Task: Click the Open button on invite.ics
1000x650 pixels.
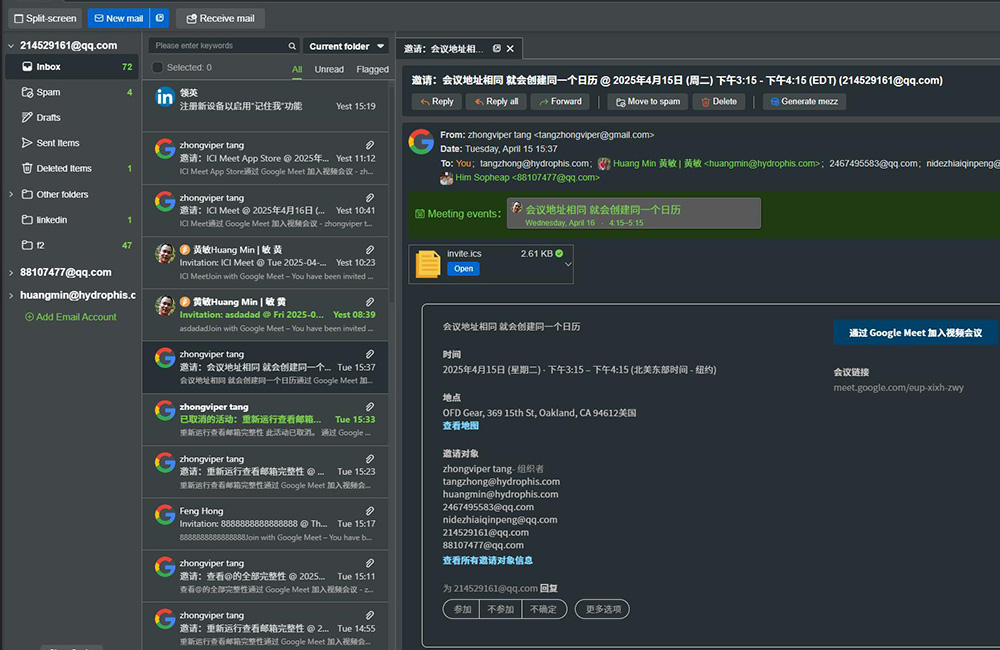Action: [x=463, y=269]
